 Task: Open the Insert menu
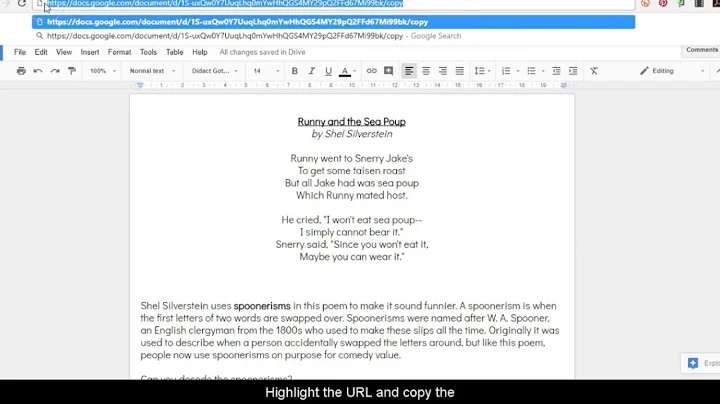tap(90, 52)
